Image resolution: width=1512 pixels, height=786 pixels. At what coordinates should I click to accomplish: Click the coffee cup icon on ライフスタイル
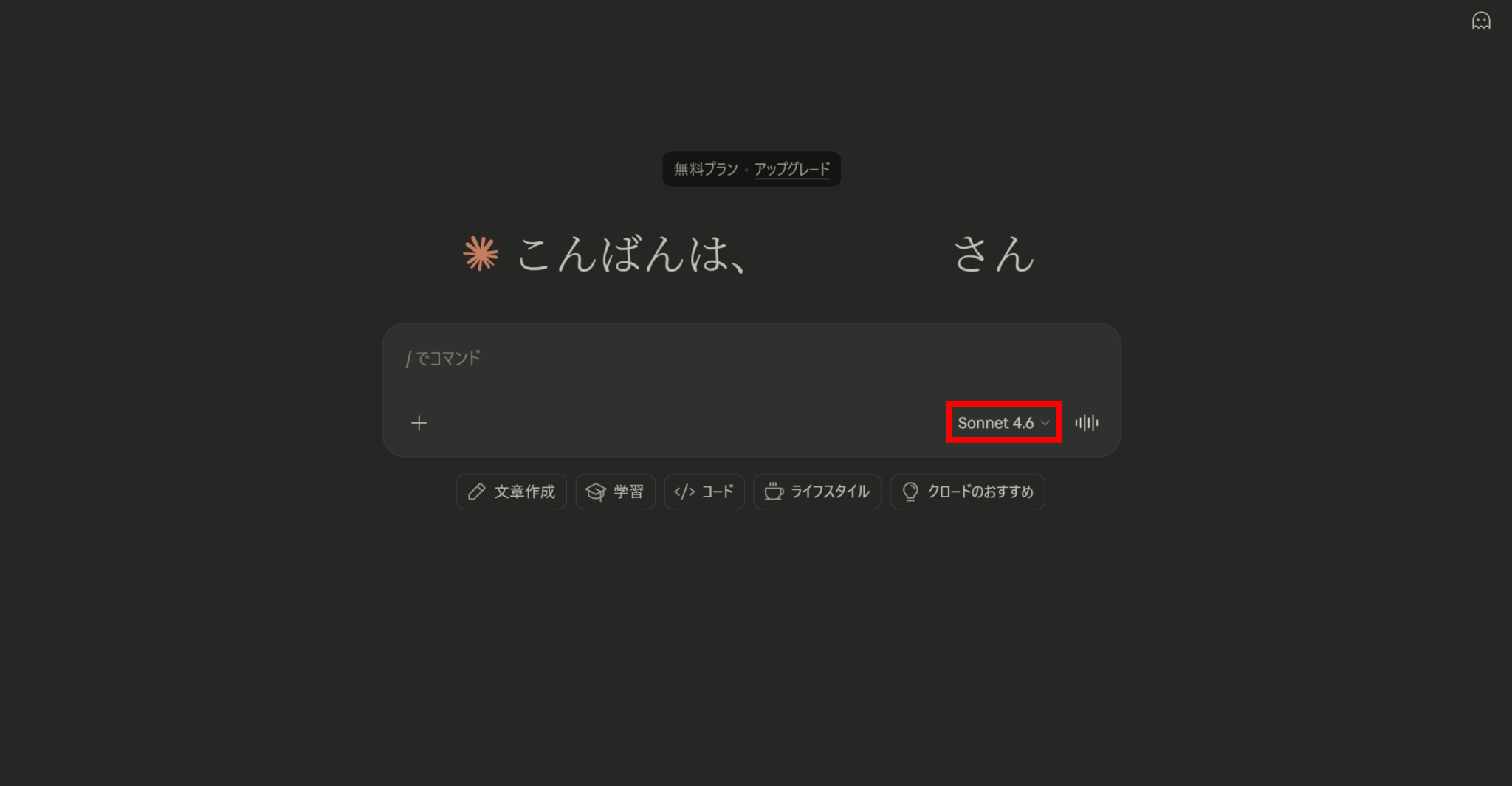[x=774, y=492]
